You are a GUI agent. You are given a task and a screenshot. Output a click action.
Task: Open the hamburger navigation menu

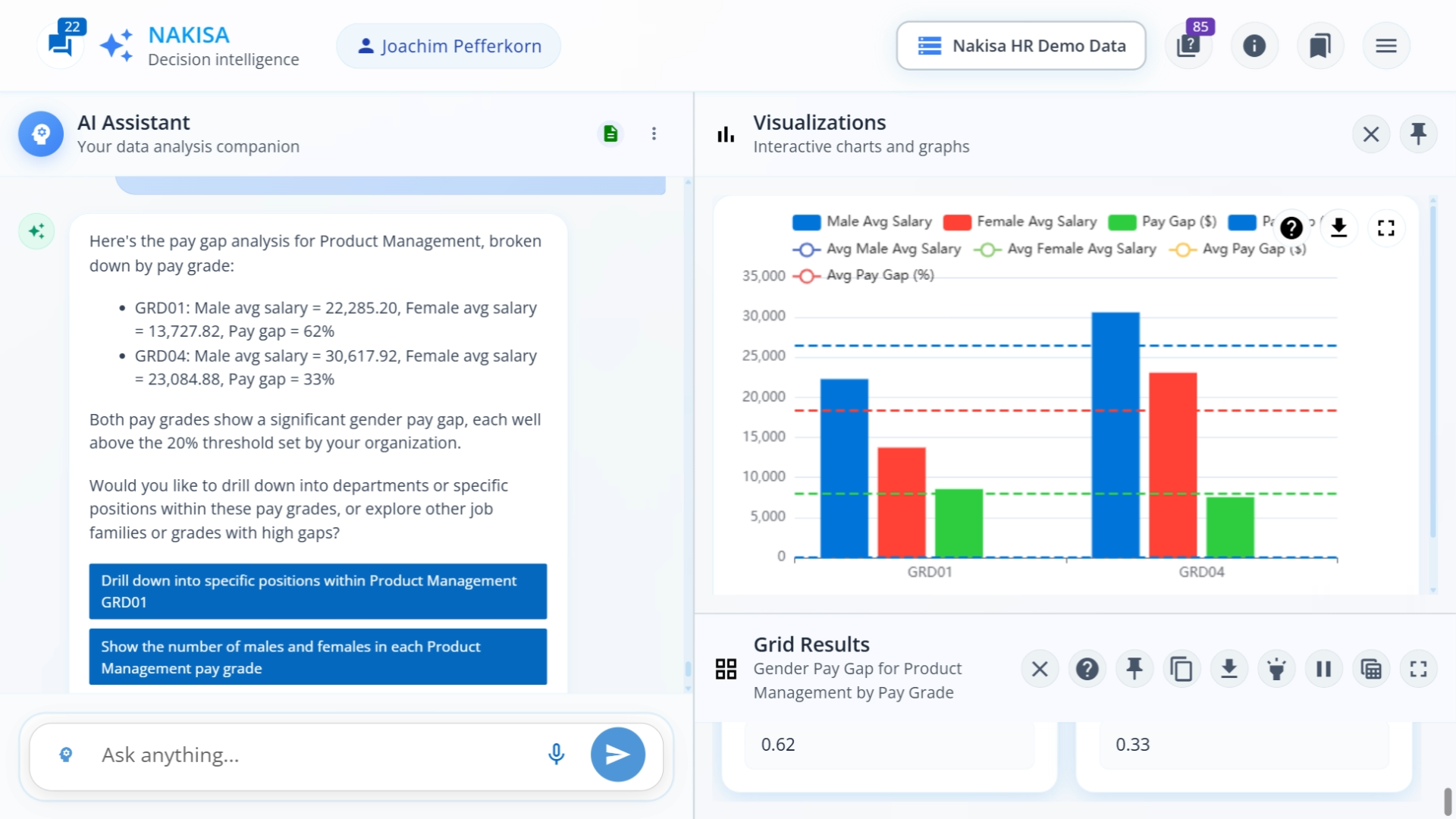click(1386, 45)
